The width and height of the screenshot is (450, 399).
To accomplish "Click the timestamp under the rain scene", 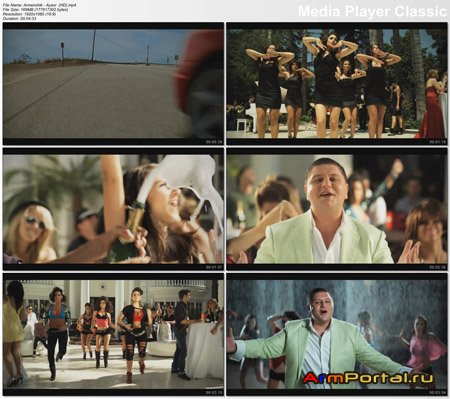I will (438, 393).
